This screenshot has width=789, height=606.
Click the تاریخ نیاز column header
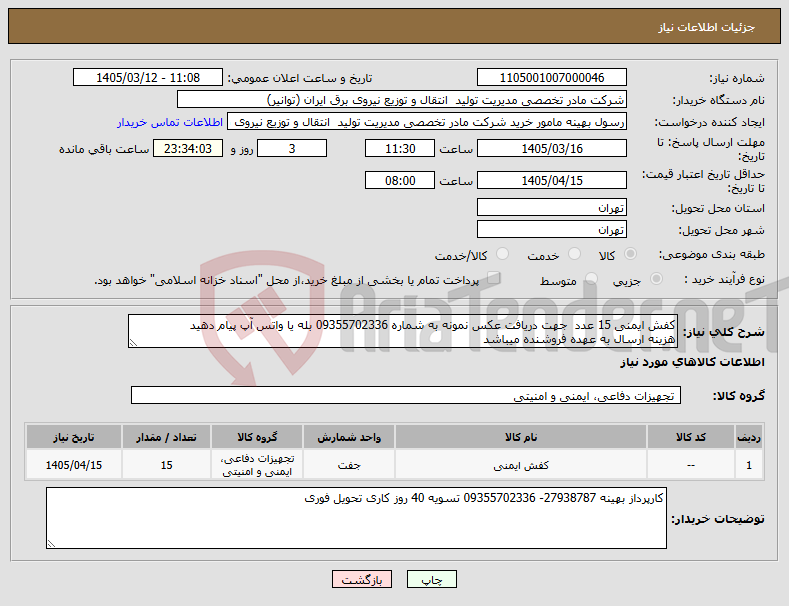(73, 437)
